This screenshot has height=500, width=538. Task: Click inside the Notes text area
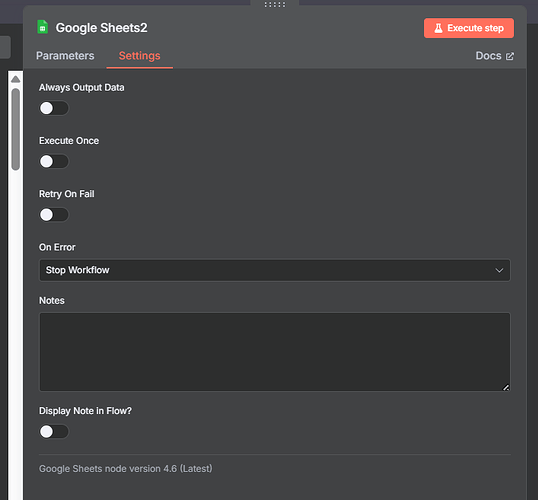274,352
